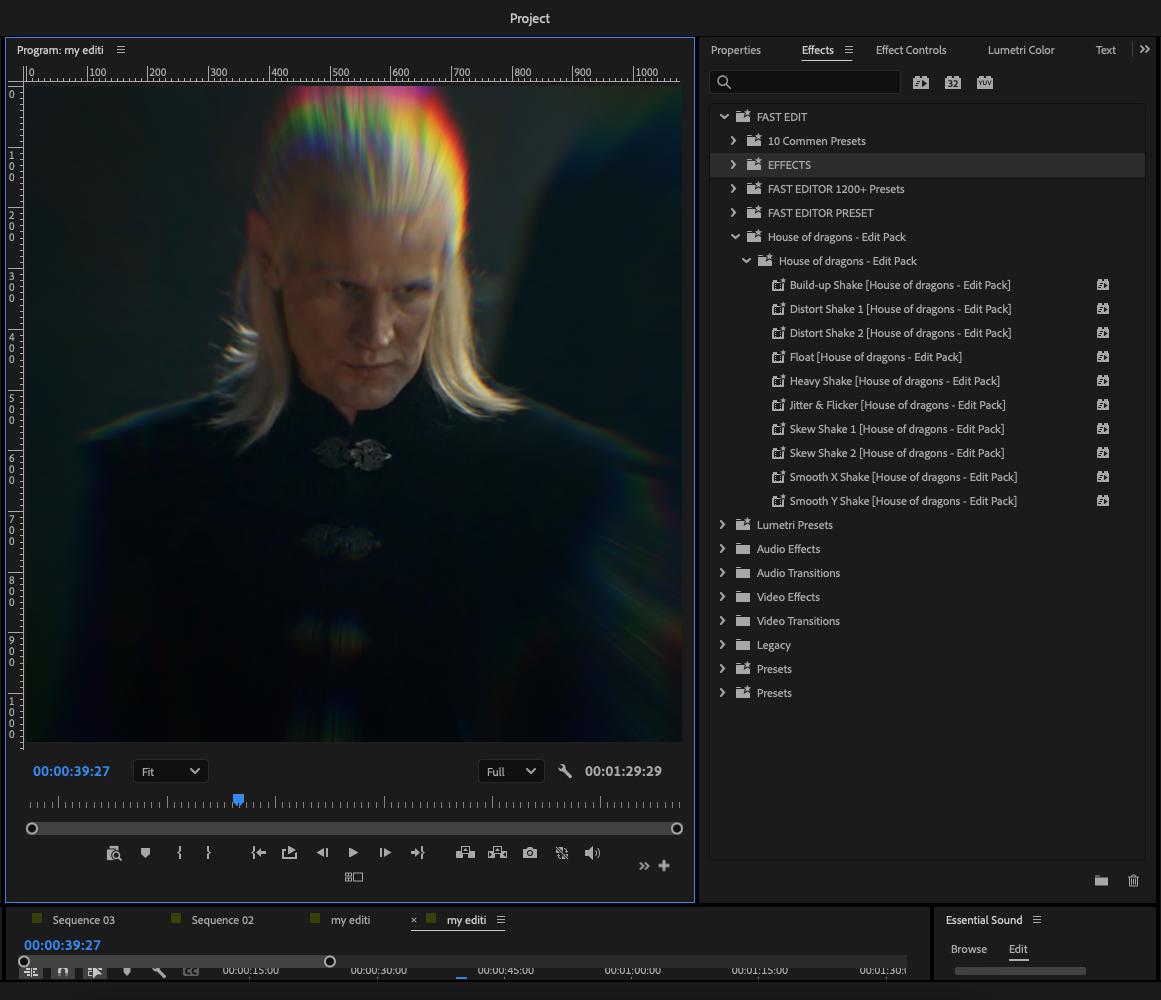The height and width of the screenshot is (1000, 1161).
Task: Open Program monitor settings wrench
Action: coord(565,771)
